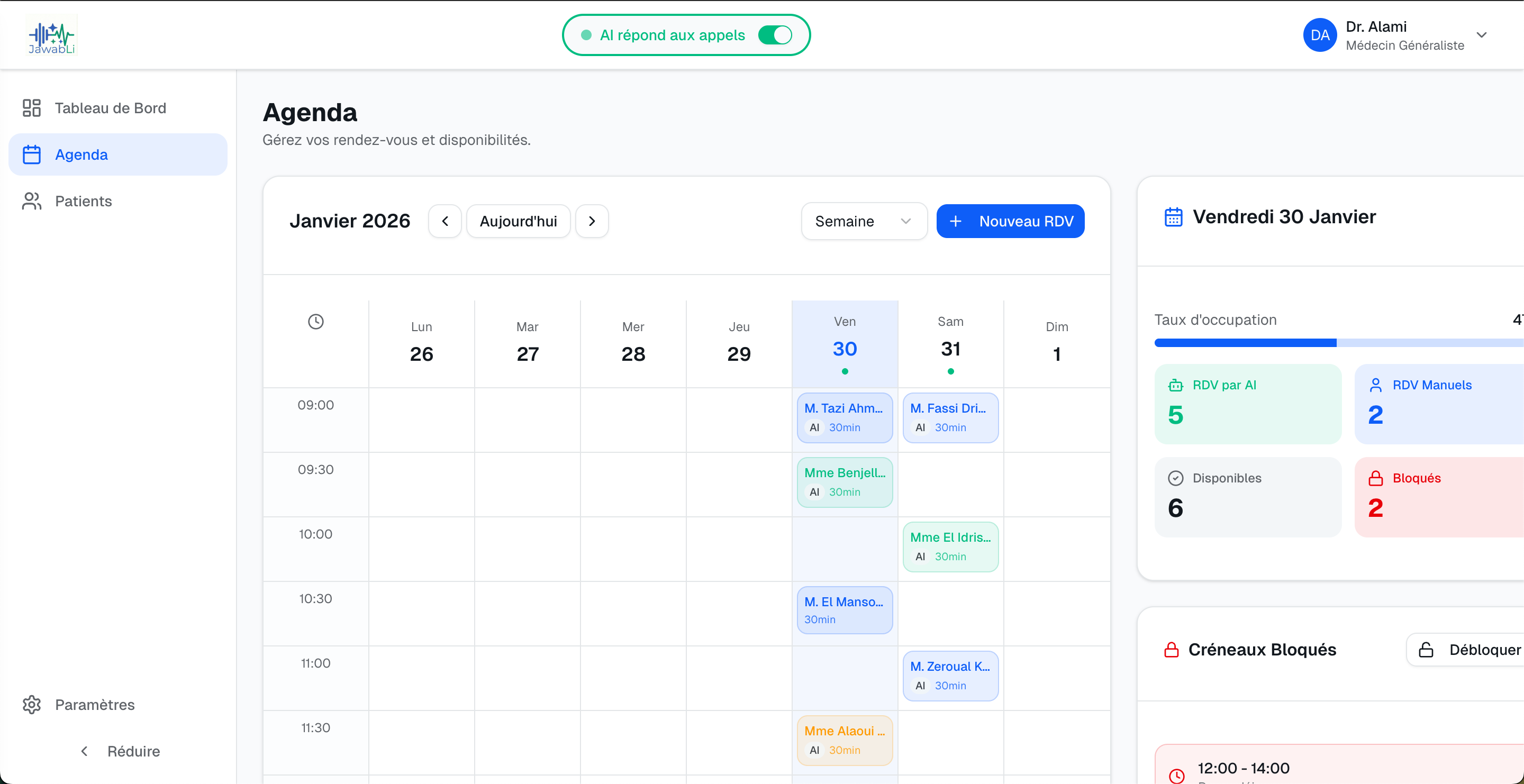Toggle the AI badge on M. Tazi's appointment
Image resolution: width=1524 pixels, height=784 pixels.
pos(814,427)
